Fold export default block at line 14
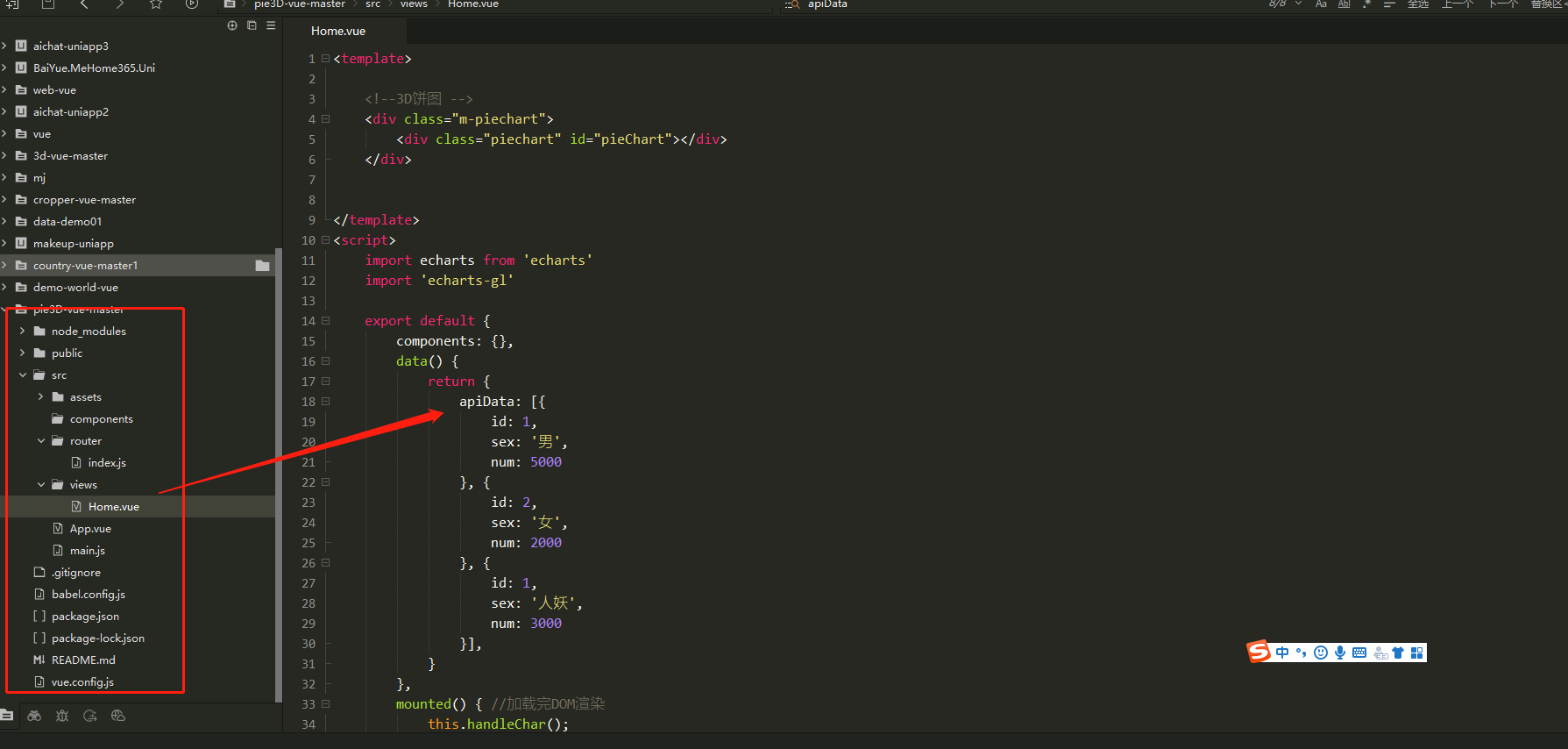The width and height of the screenshot is (1568, 749). (325, 321)
